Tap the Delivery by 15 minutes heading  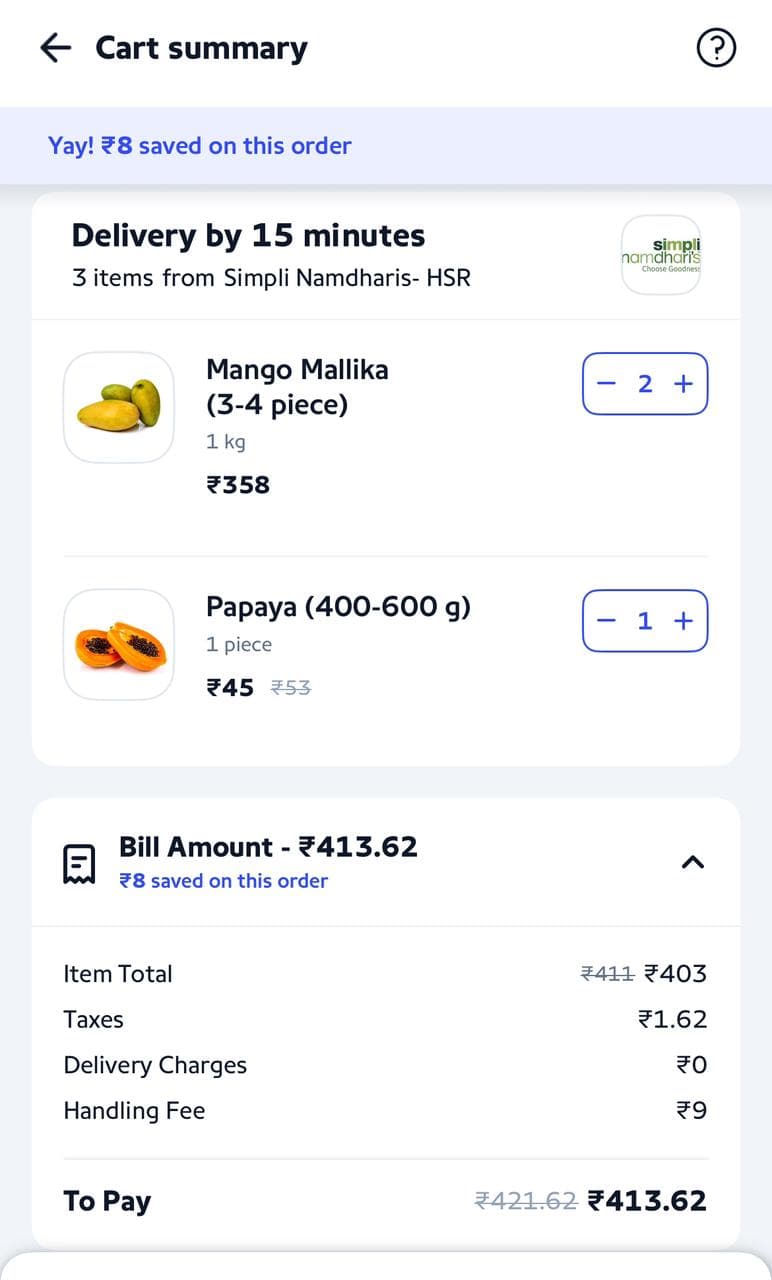[248, 236]
